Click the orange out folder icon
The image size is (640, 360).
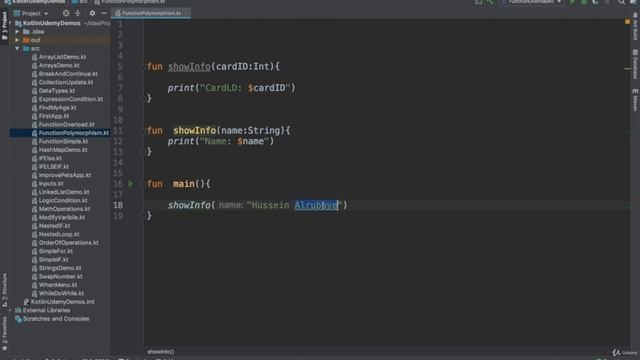coord(26,40)
